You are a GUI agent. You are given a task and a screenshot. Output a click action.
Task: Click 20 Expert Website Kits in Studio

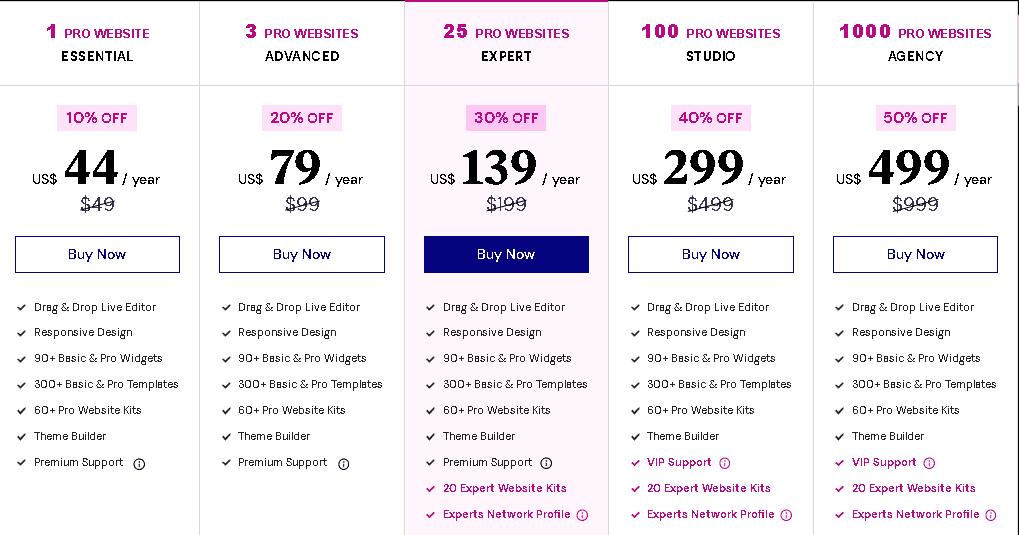[708, 488]
